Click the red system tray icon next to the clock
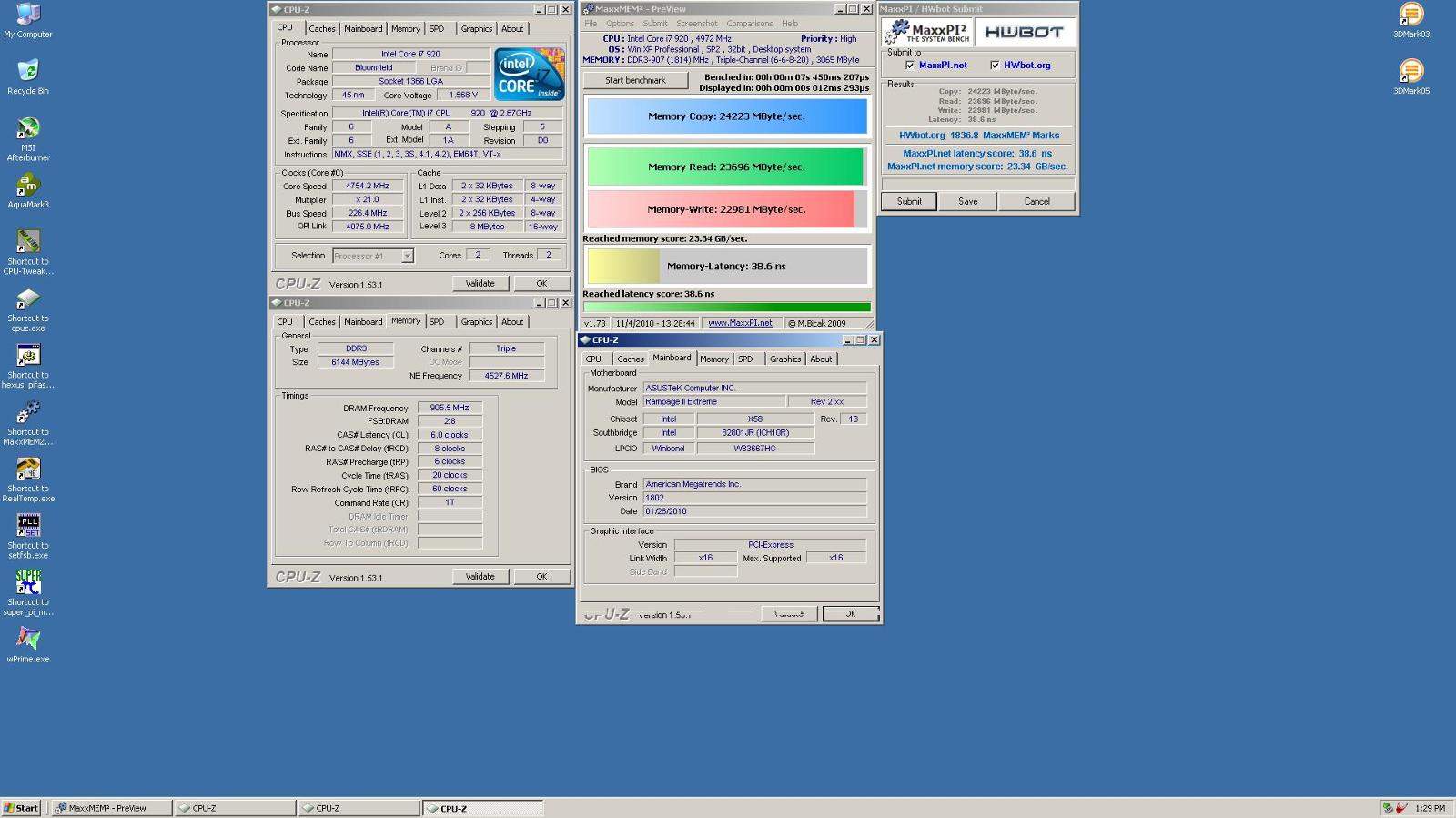The image size is (1456, 818). (x=1402, y=808)
